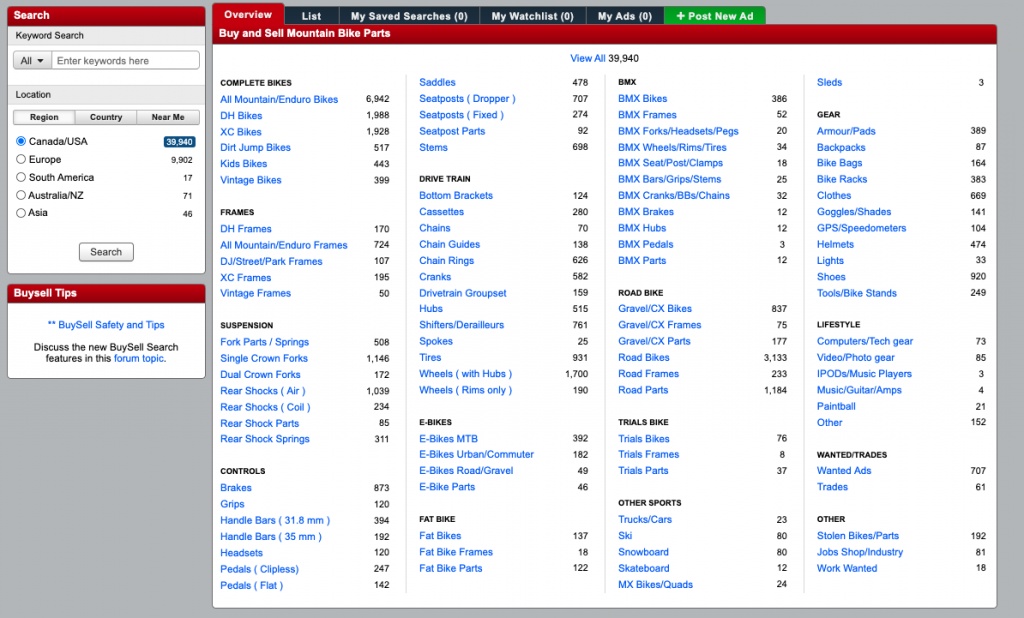Choose the South America radio option

[21, 178]
